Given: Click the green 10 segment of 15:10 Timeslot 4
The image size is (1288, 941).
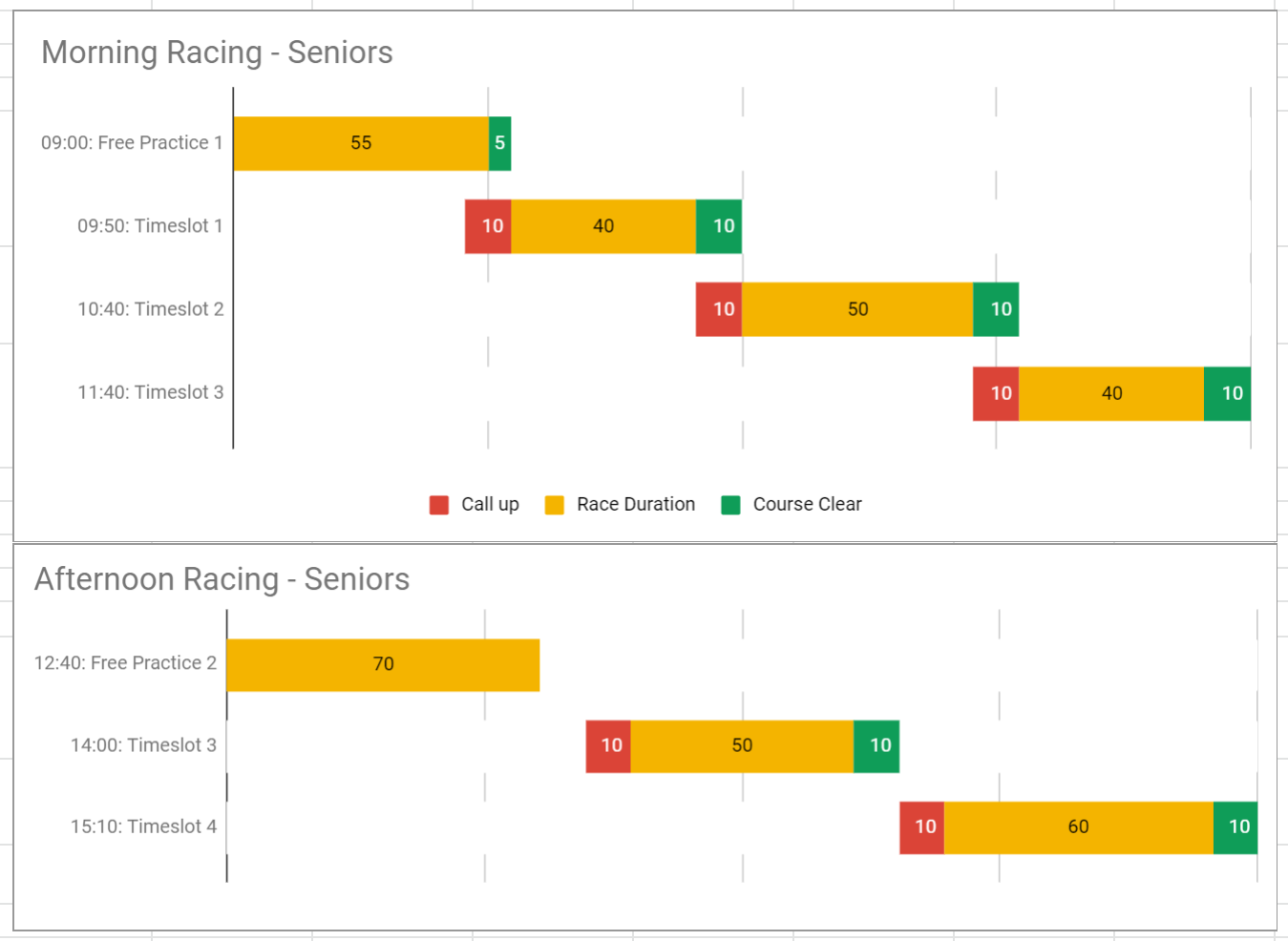Looking at the screenshot, I should pyautogui.click(x=1235, y=827).
